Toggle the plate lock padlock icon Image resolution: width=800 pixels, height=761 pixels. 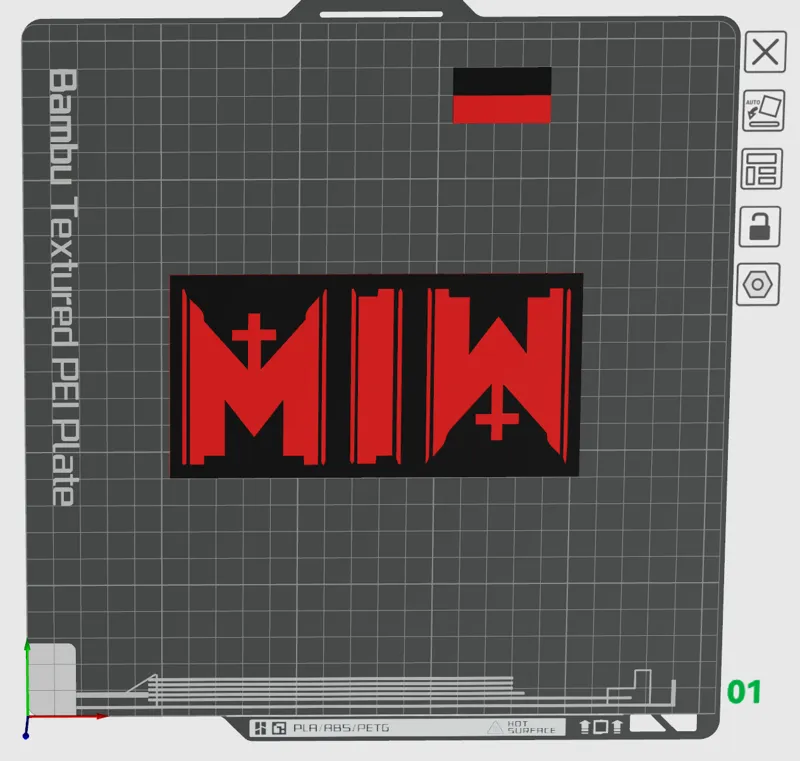coord(760,226)
